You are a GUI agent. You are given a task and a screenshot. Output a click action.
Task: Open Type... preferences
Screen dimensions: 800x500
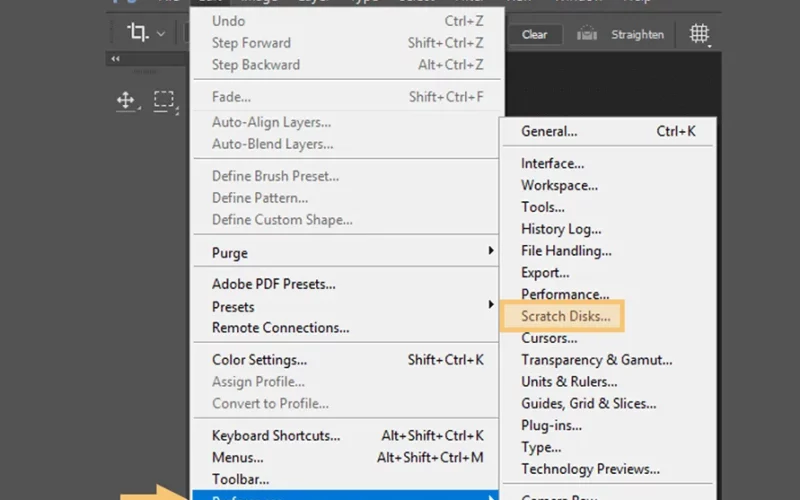608,447
